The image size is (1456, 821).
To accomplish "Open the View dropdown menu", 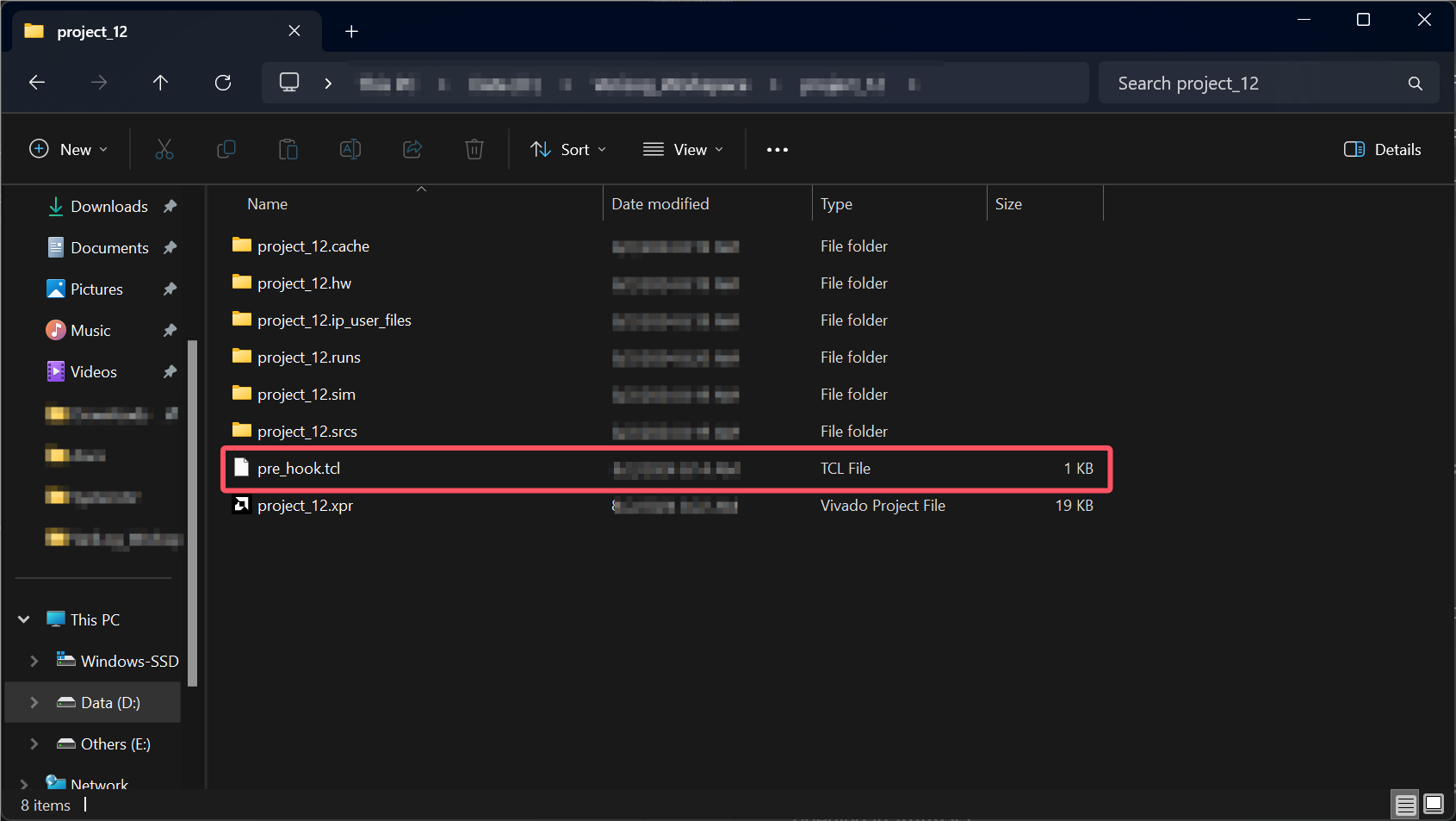I will tap(683, 149).
